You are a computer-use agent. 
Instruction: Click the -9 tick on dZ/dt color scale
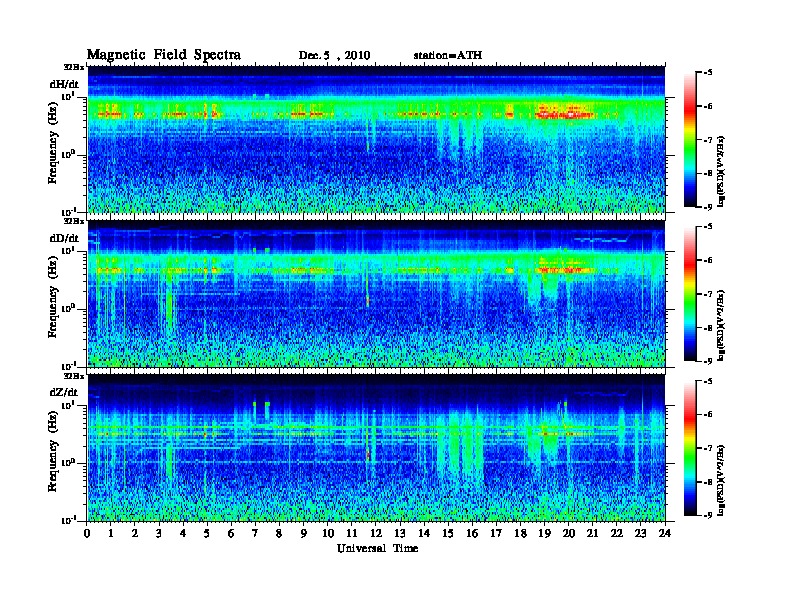[709, 515]
